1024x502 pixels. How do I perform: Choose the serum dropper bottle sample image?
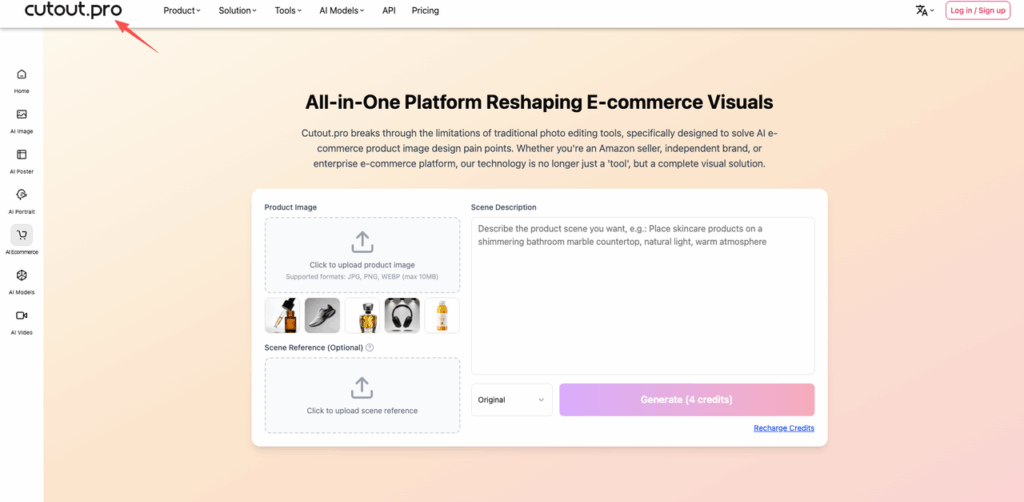(x=282, y=316)
